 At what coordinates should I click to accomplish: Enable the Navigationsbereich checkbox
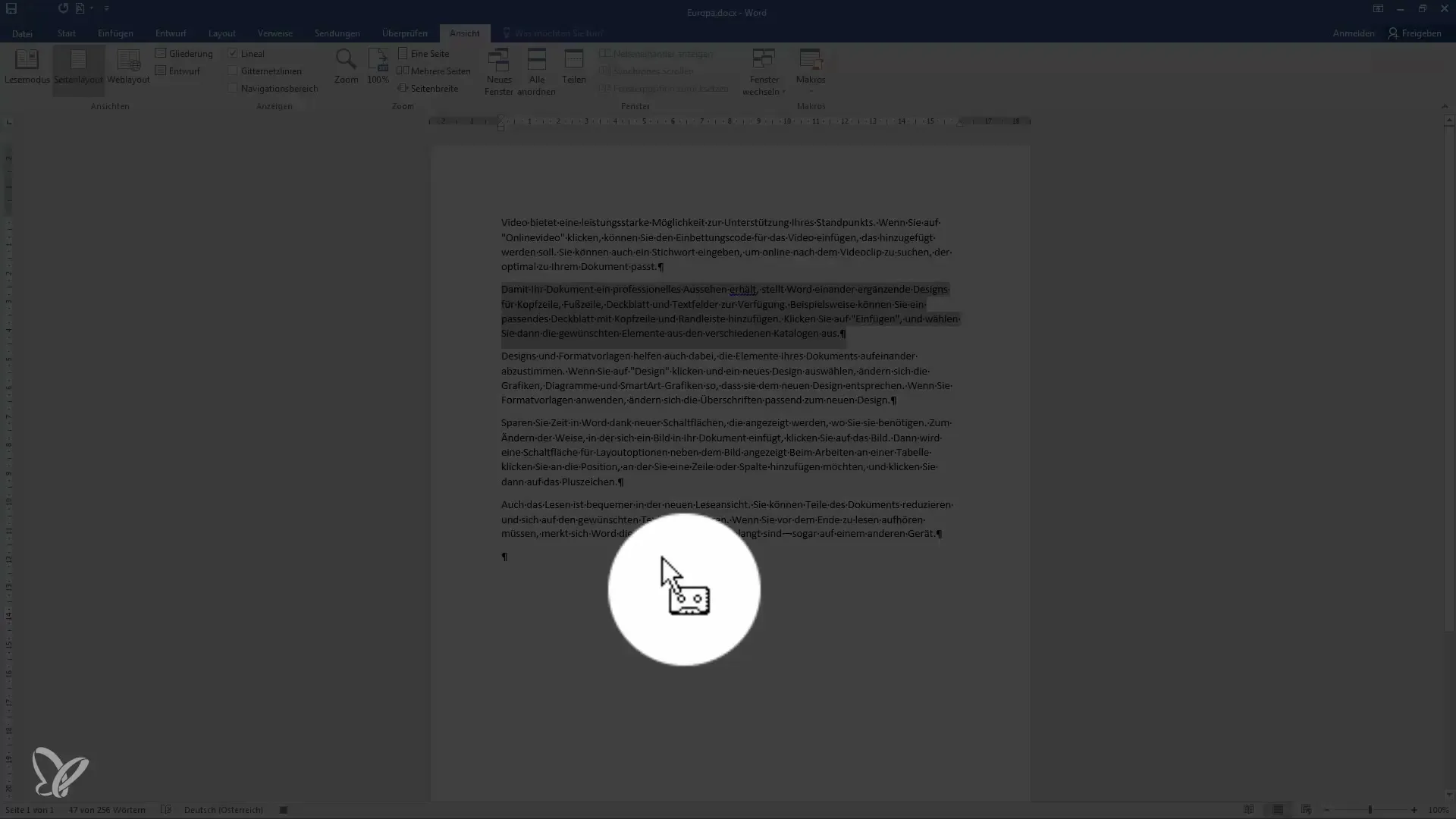pyautogui.click(x=234, y=89)
